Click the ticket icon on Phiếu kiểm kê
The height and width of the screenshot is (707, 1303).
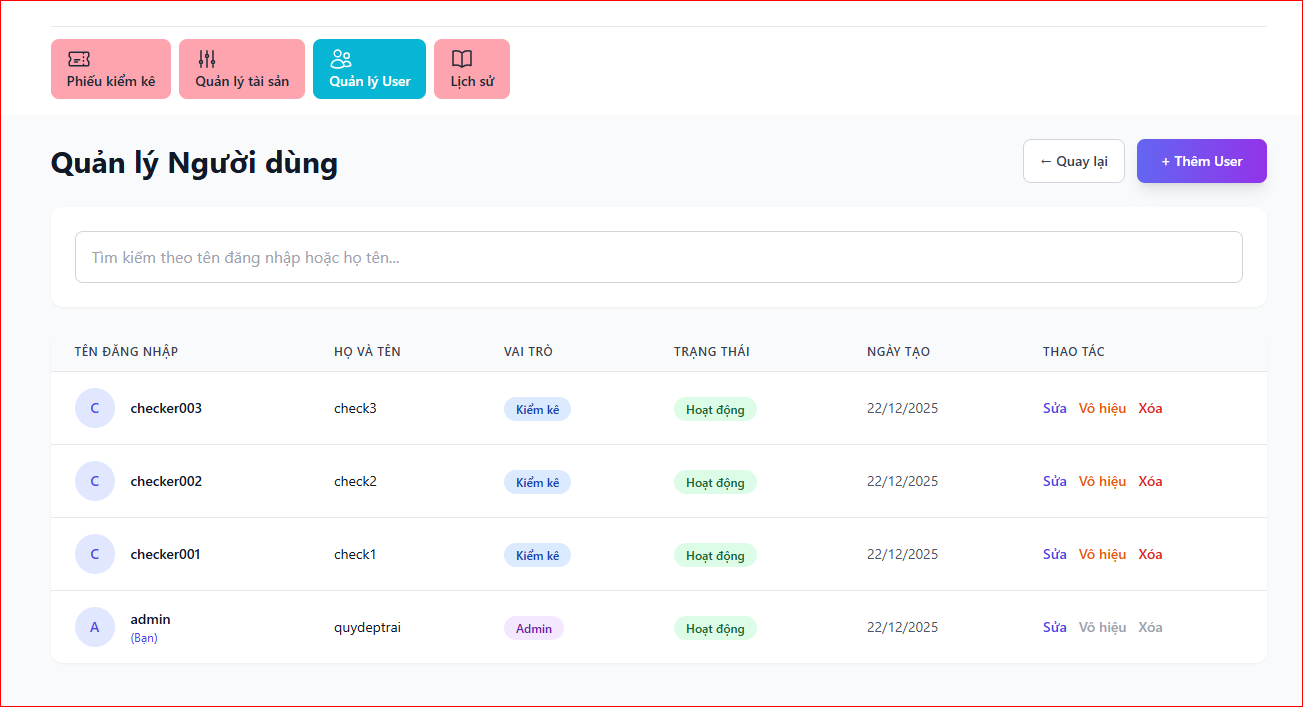click(79, 59)
